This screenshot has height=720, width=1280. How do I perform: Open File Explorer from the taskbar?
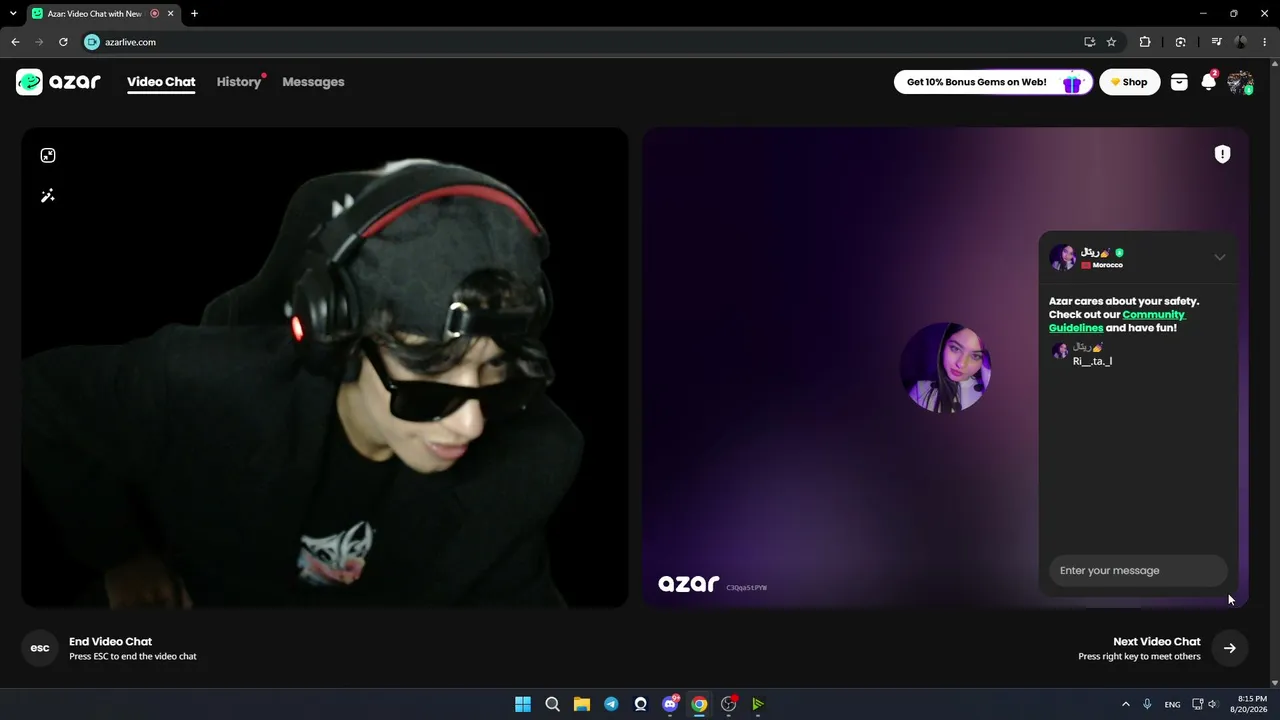click(582, 704)
